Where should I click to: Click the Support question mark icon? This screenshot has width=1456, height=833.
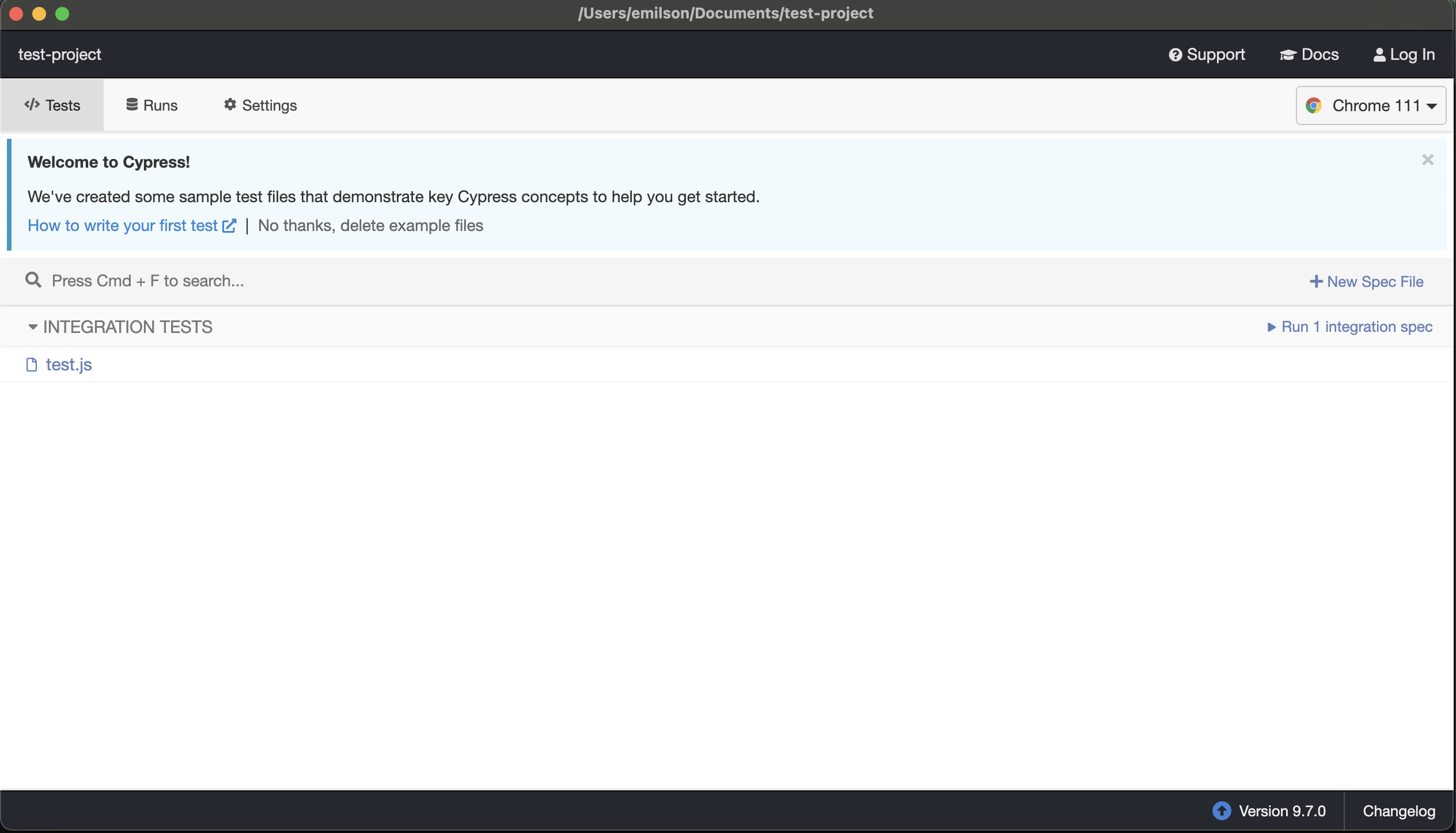click(1174, 54)
